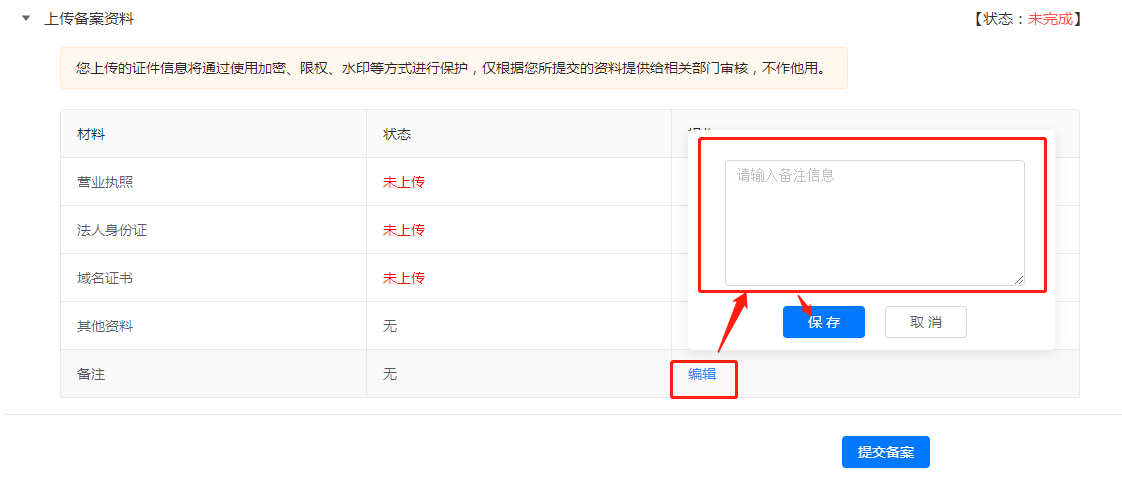Save the remark with 保存 button
The height and width of the screenshot is (478, 1122).
(824, 322)
